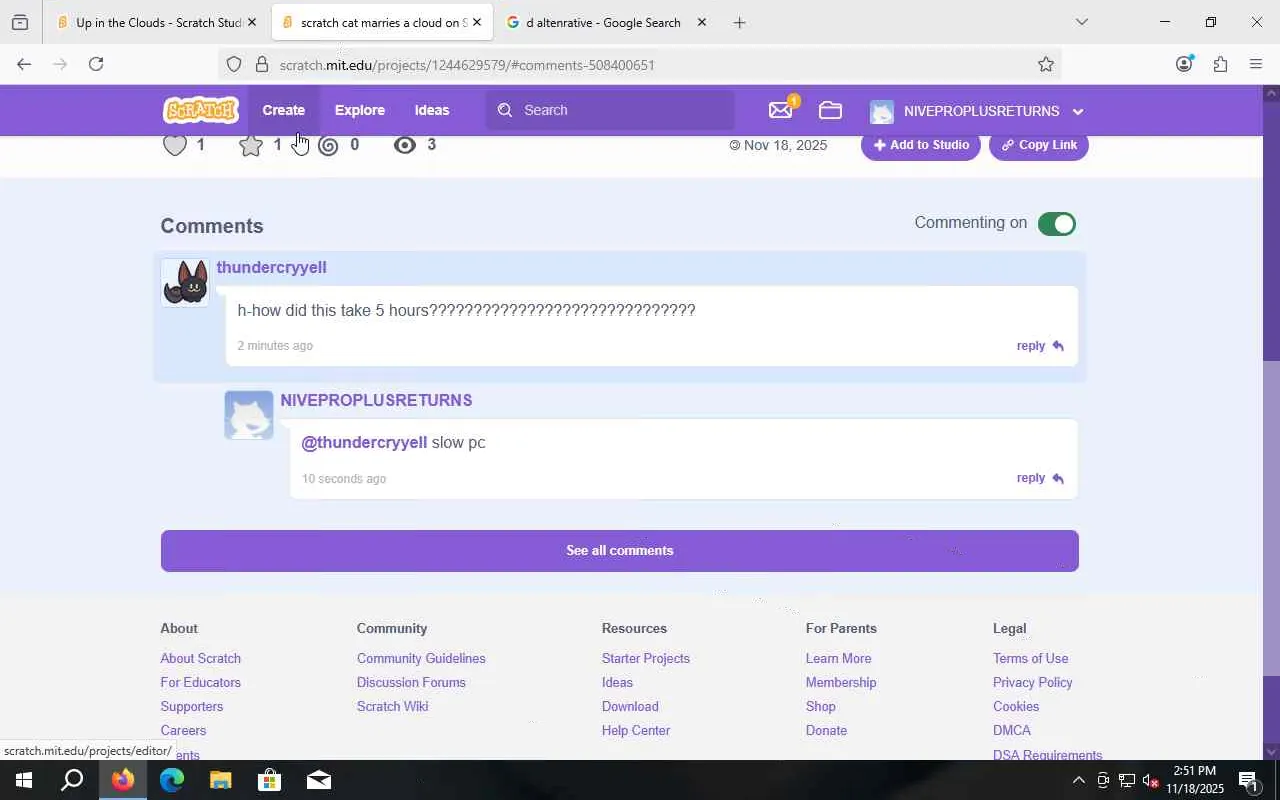Image resolution: width=1280 pixels, height=800 pixels.
Task: Reply to thundercryyell's comment
Action: pyautogui.click(x=1040, y=346)
